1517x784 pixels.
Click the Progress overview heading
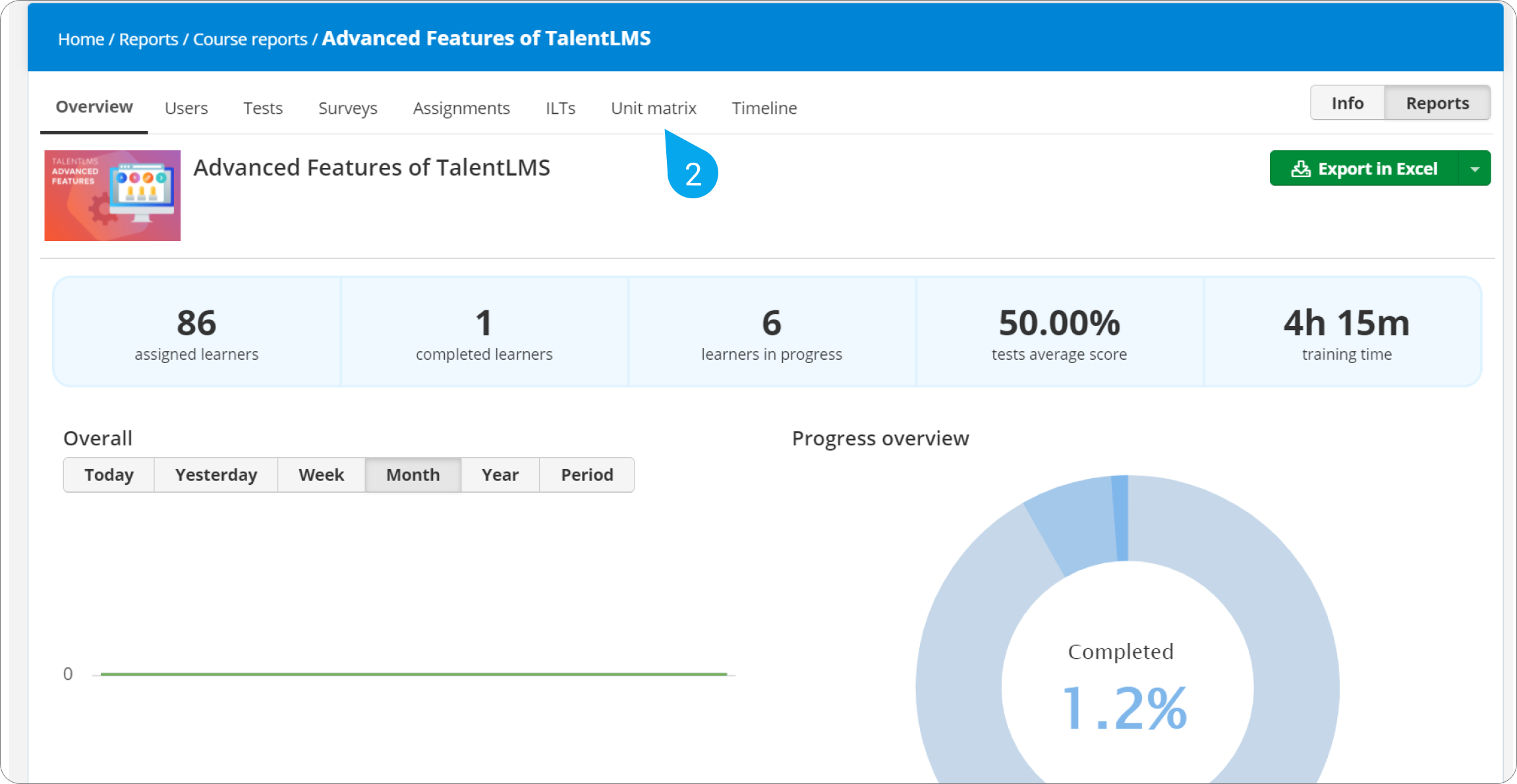coord(880,439)
